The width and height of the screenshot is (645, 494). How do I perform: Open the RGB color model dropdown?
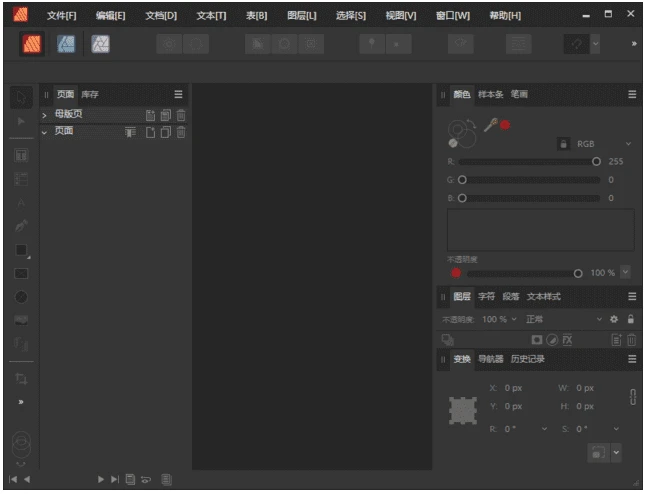[628, 144]
